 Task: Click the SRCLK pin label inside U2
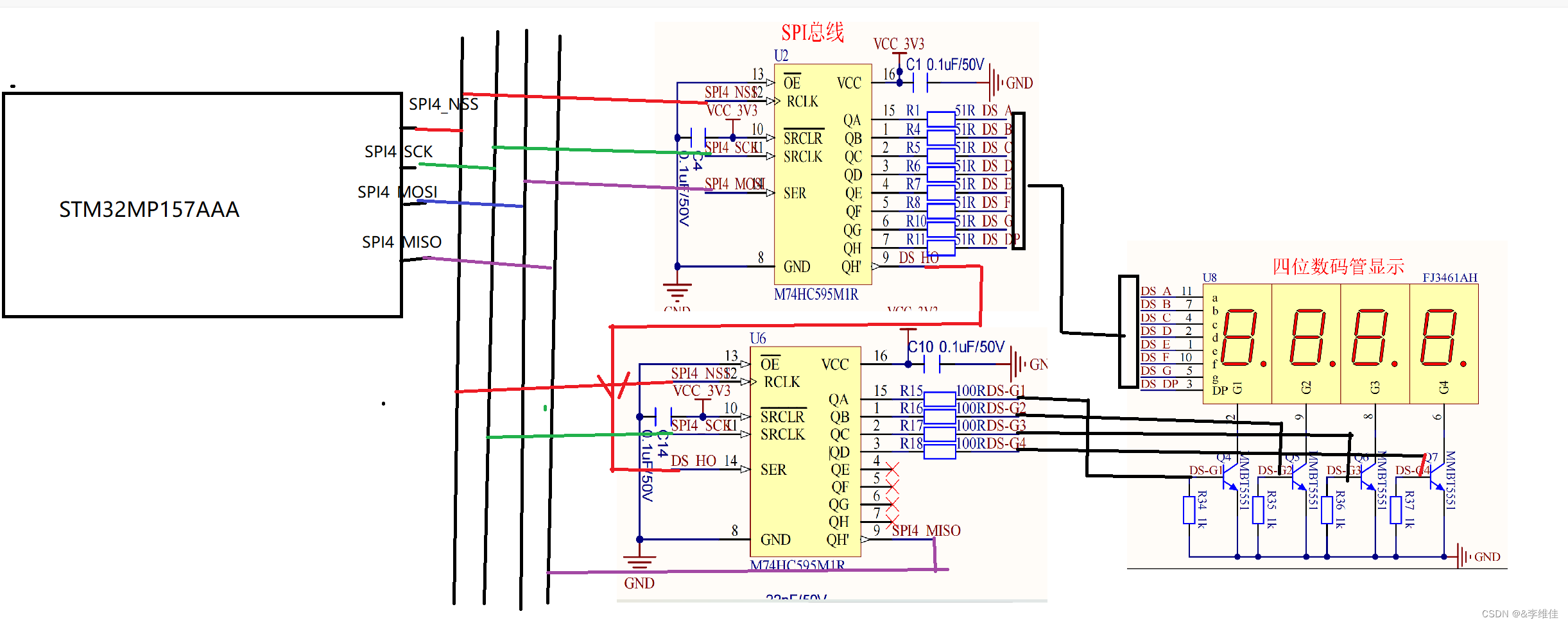click(802, 157)
